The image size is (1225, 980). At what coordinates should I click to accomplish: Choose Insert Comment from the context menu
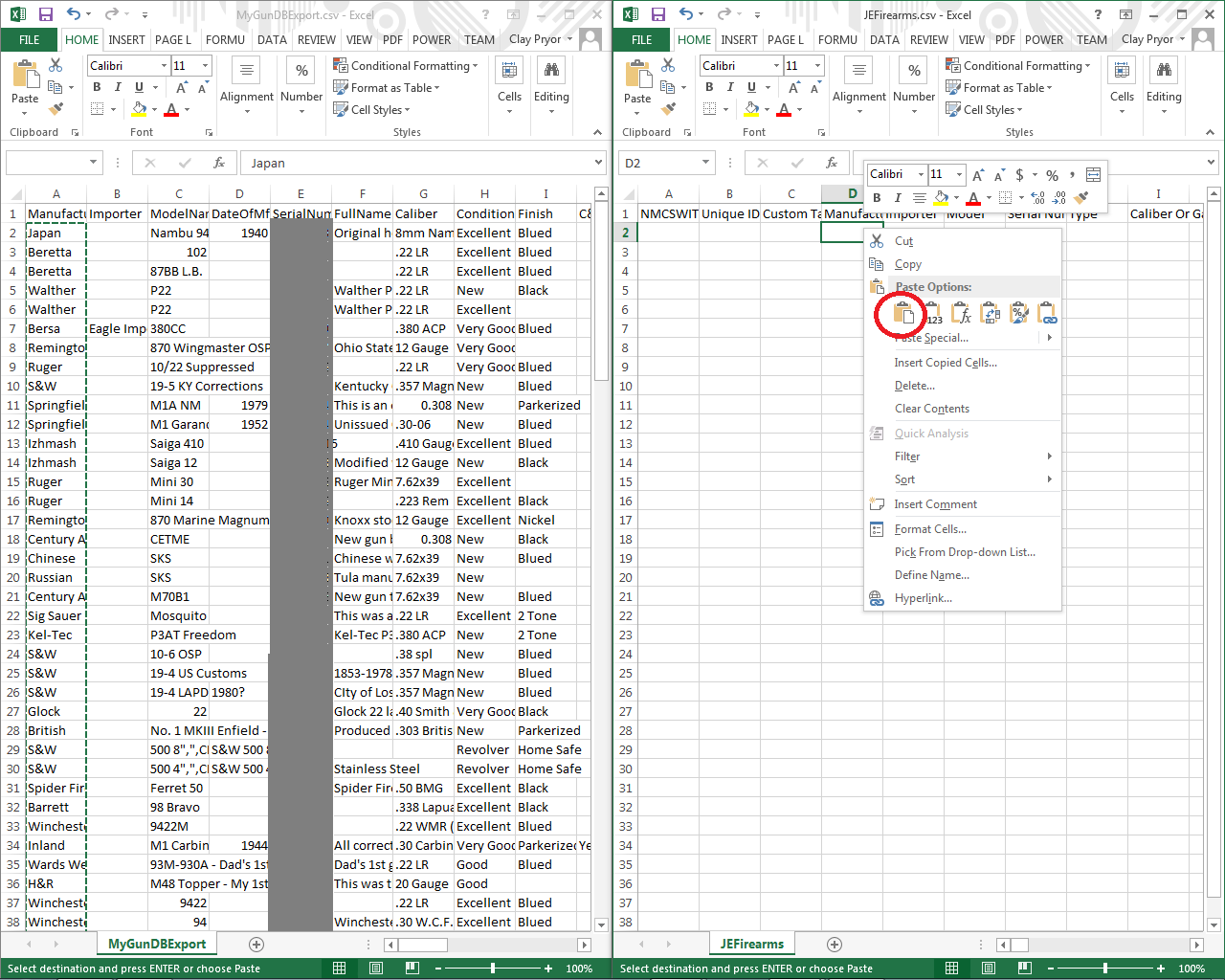(935, 503)
